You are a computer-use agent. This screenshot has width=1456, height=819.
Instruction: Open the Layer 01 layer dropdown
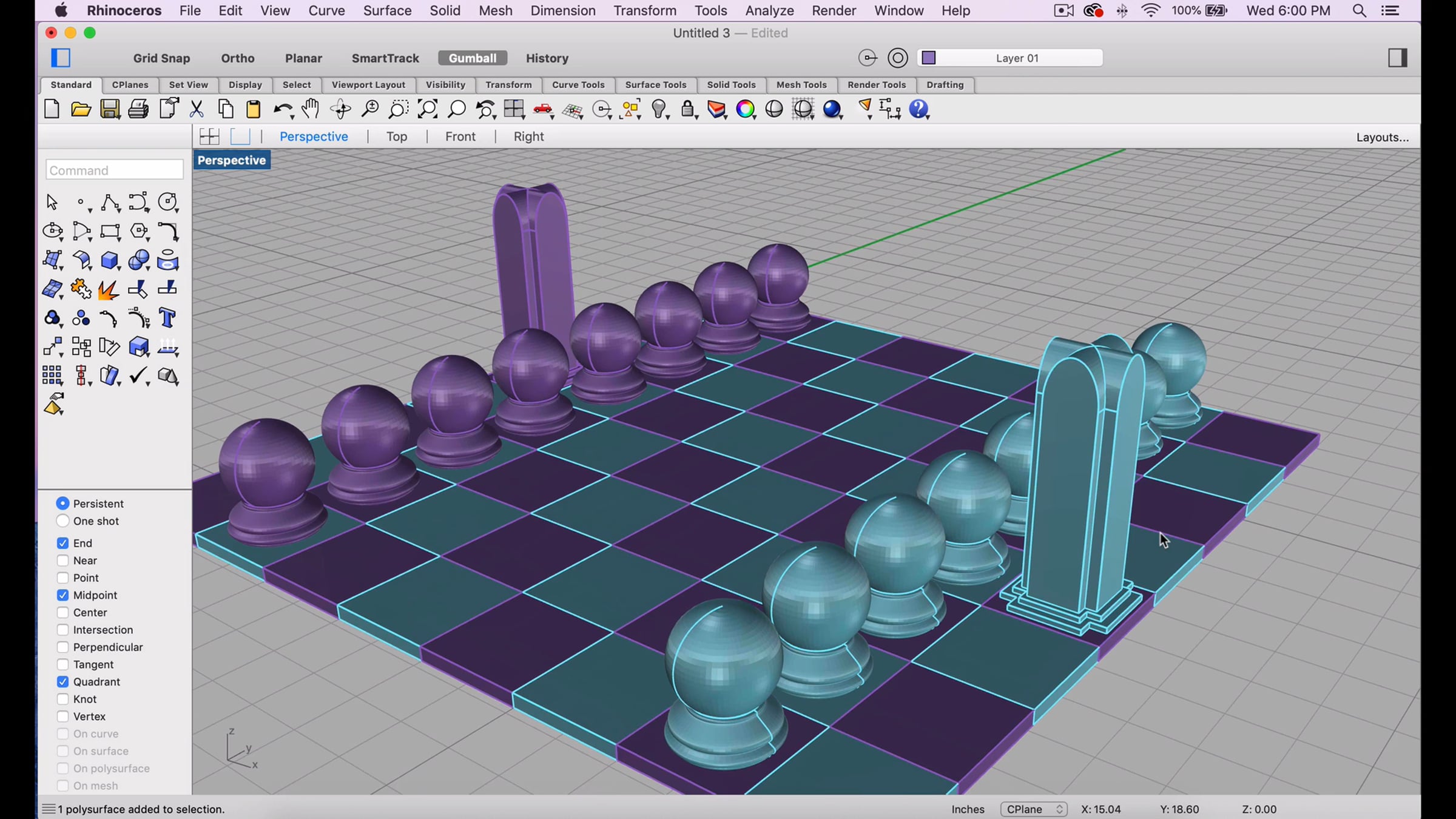coord(1017,58)
